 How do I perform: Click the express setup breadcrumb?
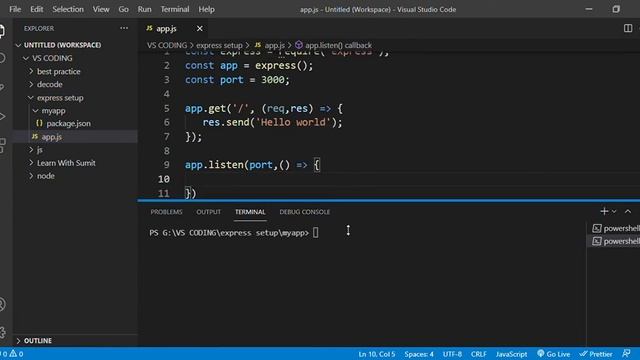click(219, 45)
